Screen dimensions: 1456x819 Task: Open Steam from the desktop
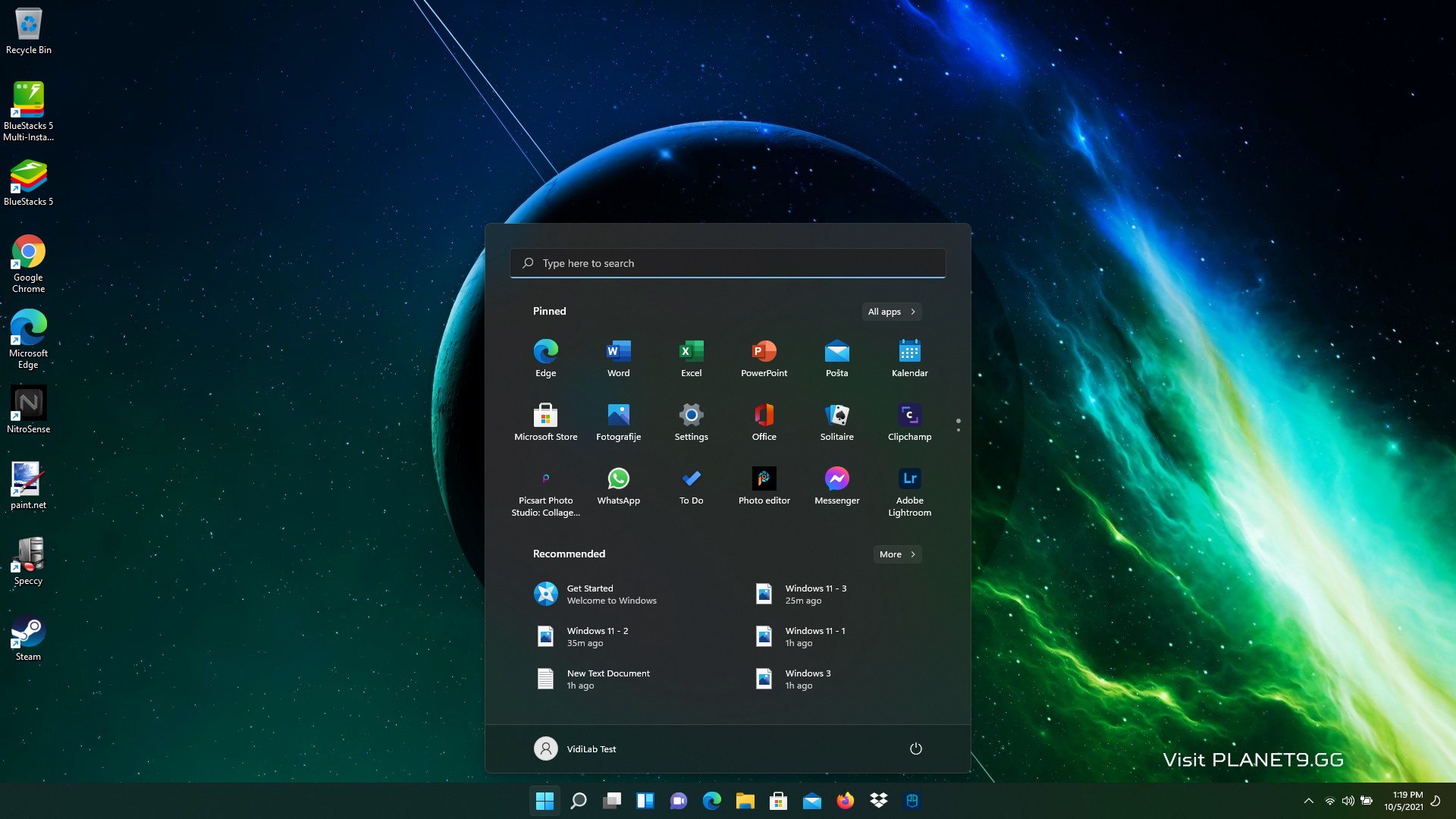[x=28, y=638]
